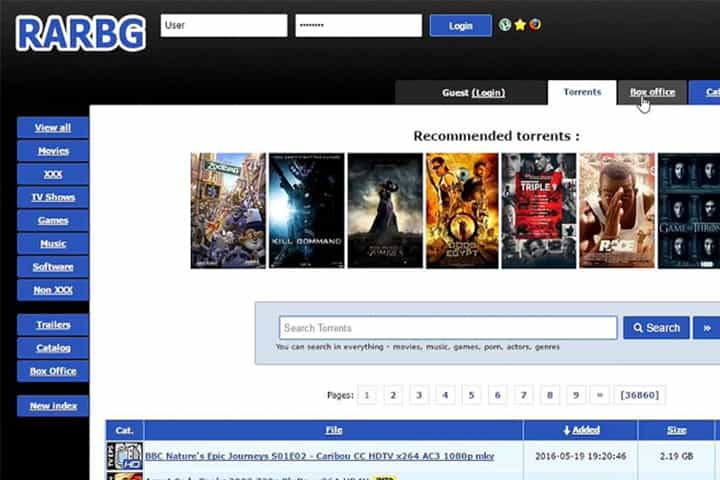This screenshot has width=720, height=480.
Task: Jump to last page [36860]
Action: (640, 395)
